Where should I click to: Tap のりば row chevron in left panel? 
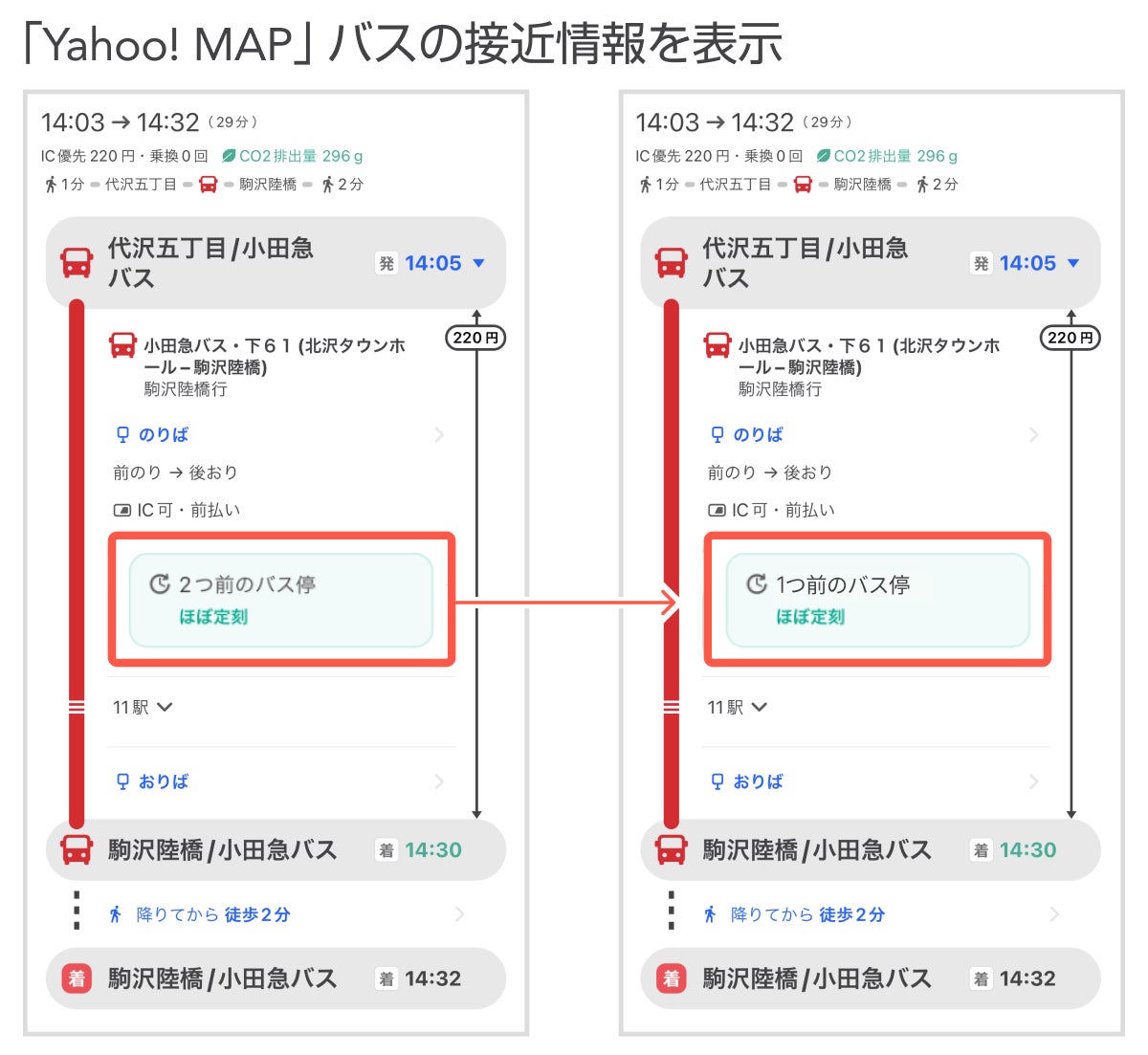pyautogui.click(x=439, y=435)
